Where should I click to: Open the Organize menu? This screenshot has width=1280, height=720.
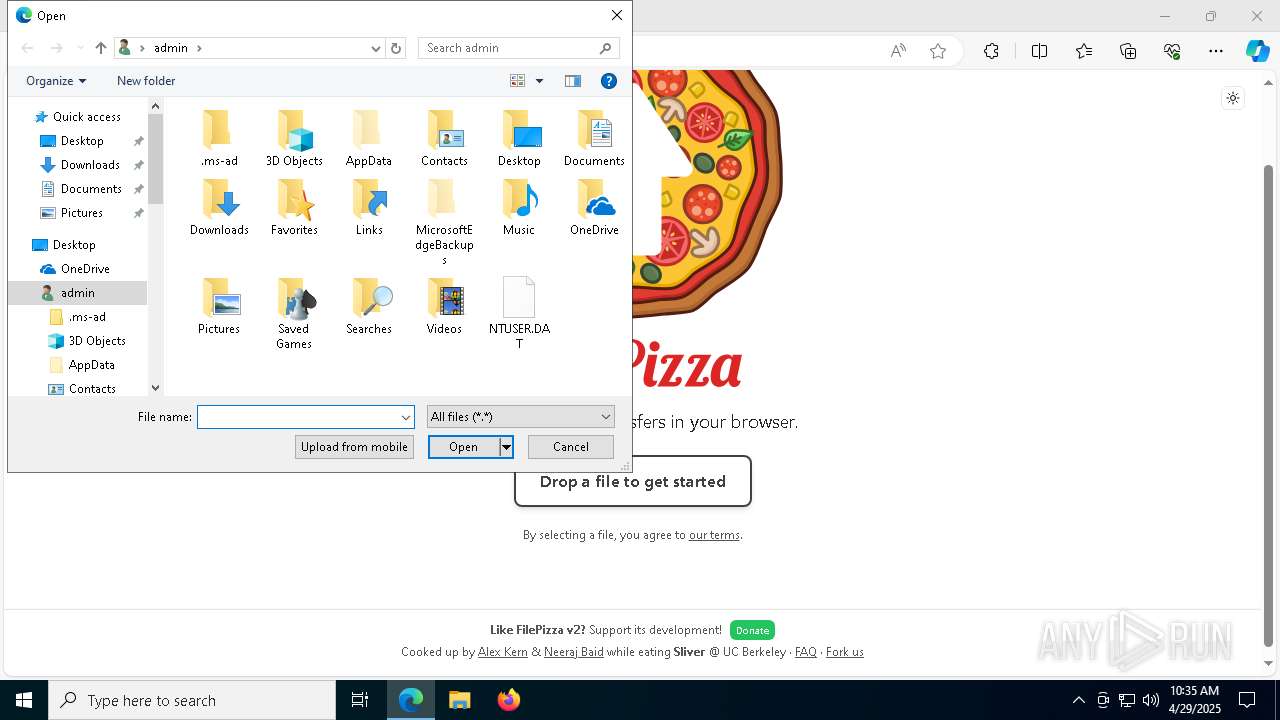(56, 81)
